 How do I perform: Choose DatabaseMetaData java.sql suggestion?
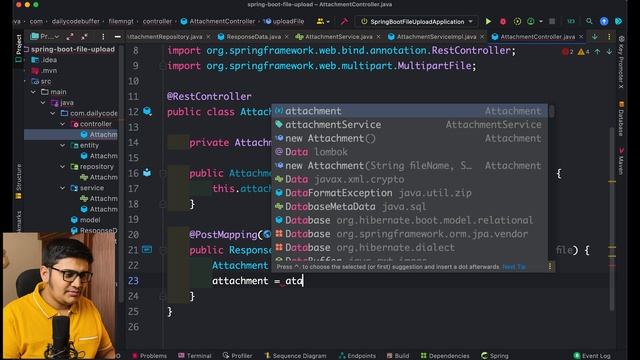pyautogui.click(x=410, y=207)
